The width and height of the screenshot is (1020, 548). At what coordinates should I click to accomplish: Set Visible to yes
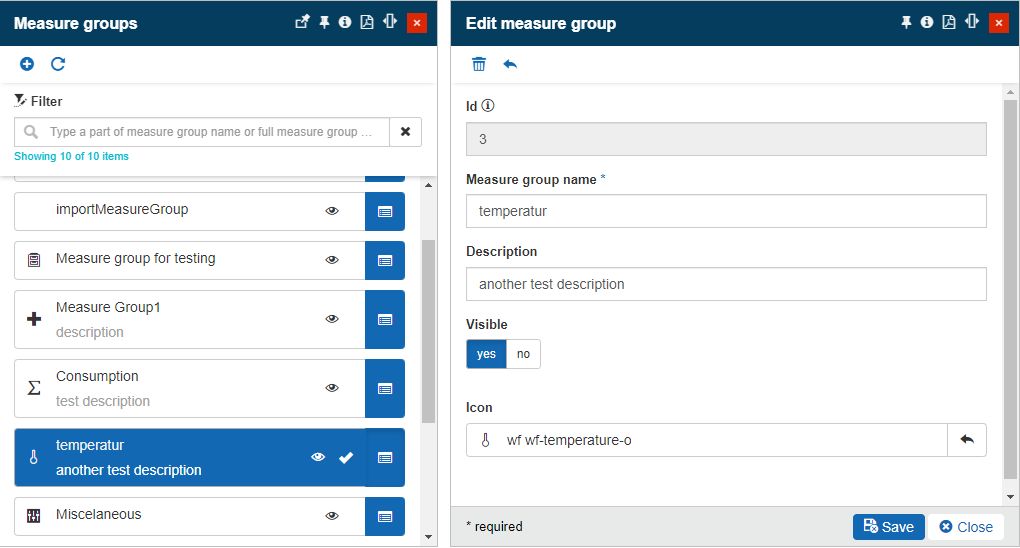pyautogui.click(x=486, y=354)
